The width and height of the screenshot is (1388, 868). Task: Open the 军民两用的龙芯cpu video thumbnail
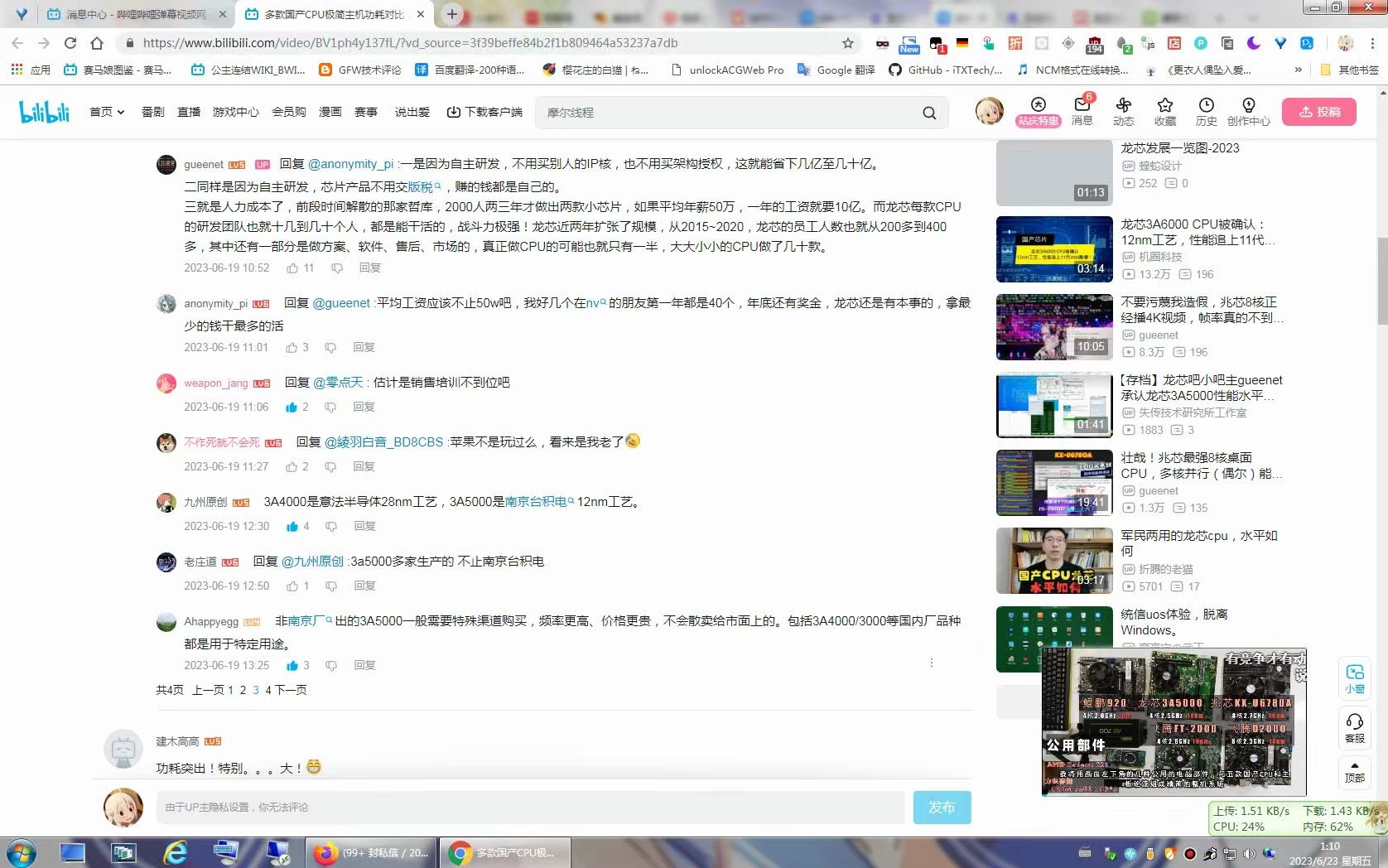coord(1054,561)
